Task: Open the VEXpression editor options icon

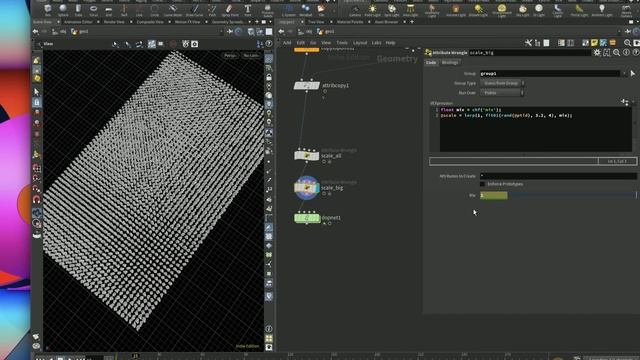Action: [x=624, y=102]
